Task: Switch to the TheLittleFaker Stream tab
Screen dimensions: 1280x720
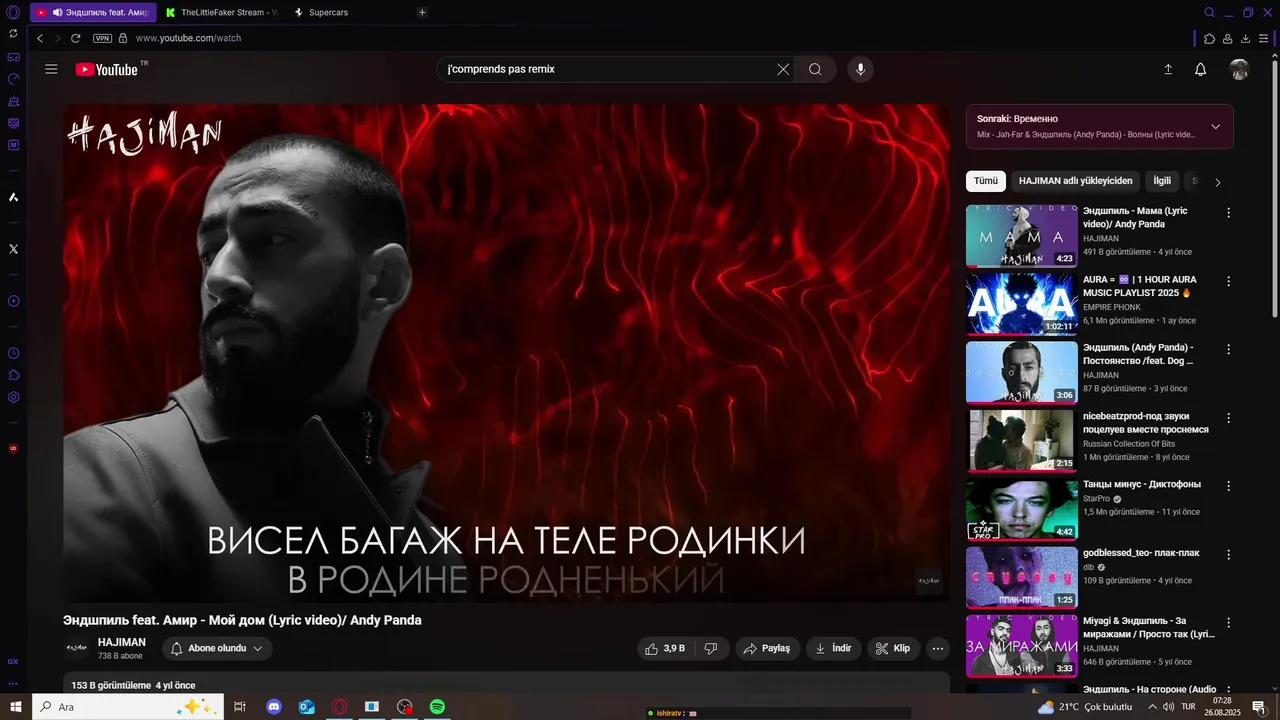Action: [222, 12]
